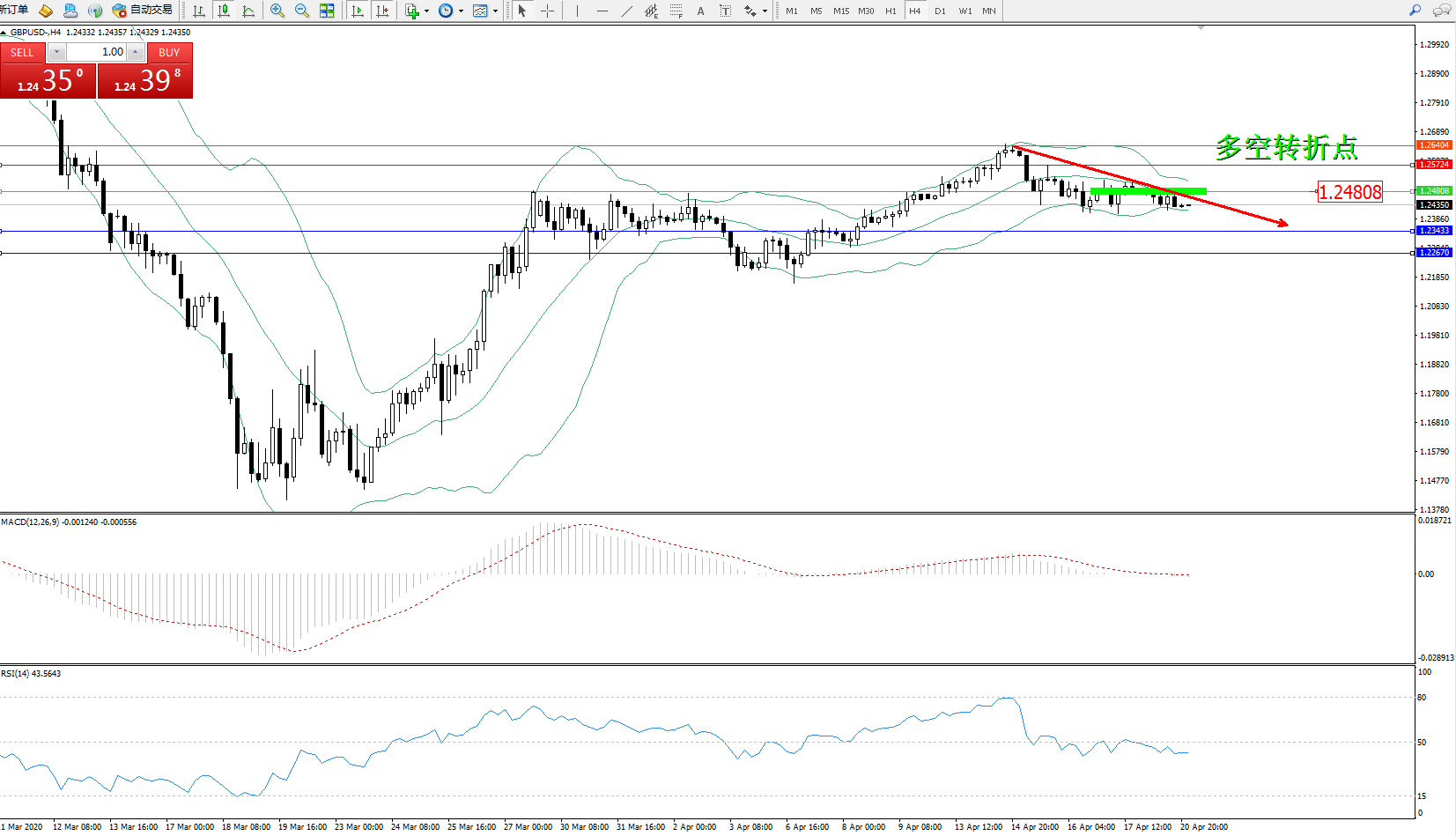Screen dimensions: 1456x836
Task: Select the trendline drawing tool
Action: (626, 11)
